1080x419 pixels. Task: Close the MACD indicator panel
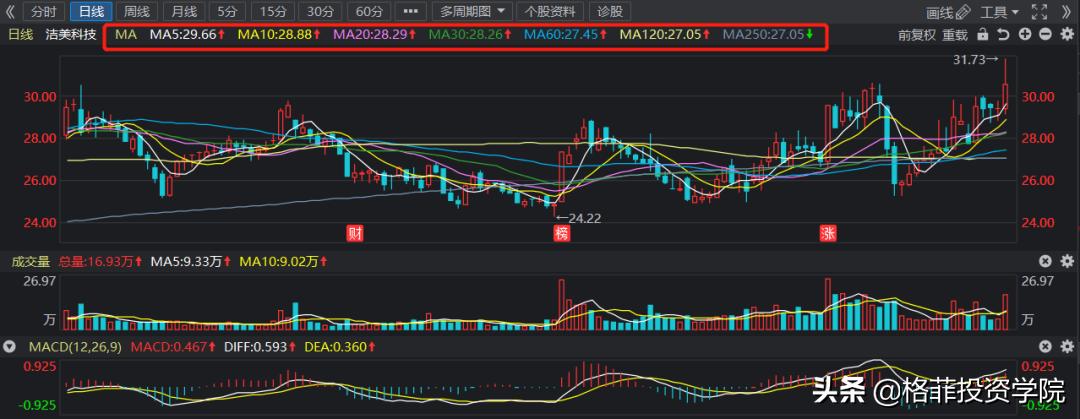[x=1045, y=347]
